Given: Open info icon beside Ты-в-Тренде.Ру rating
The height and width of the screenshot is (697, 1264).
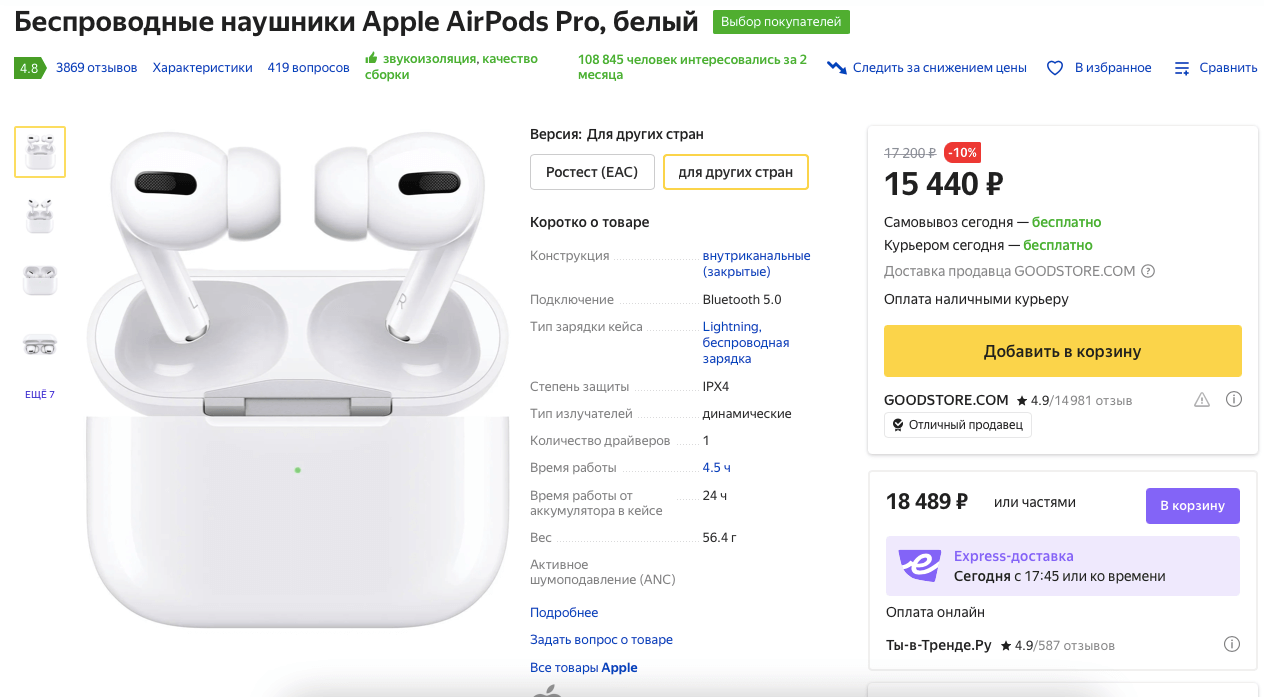Looking at the screenshot, I should 1233,644.
